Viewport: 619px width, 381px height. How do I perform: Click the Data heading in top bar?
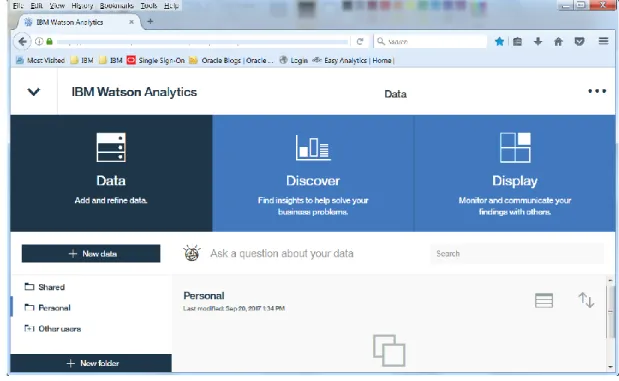click(x=395, y=94)
